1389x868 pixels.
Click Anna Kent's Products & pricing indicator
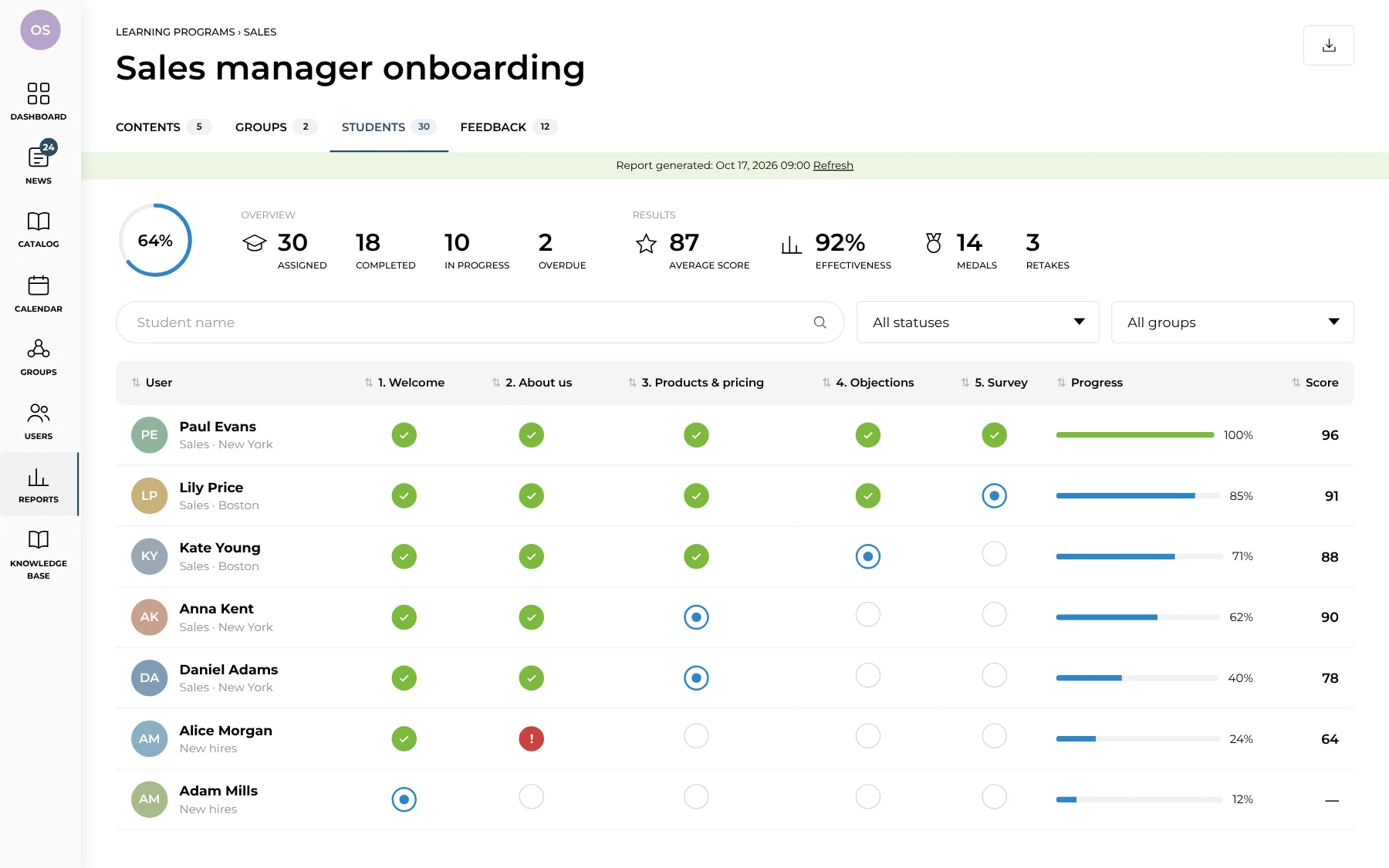696,617
